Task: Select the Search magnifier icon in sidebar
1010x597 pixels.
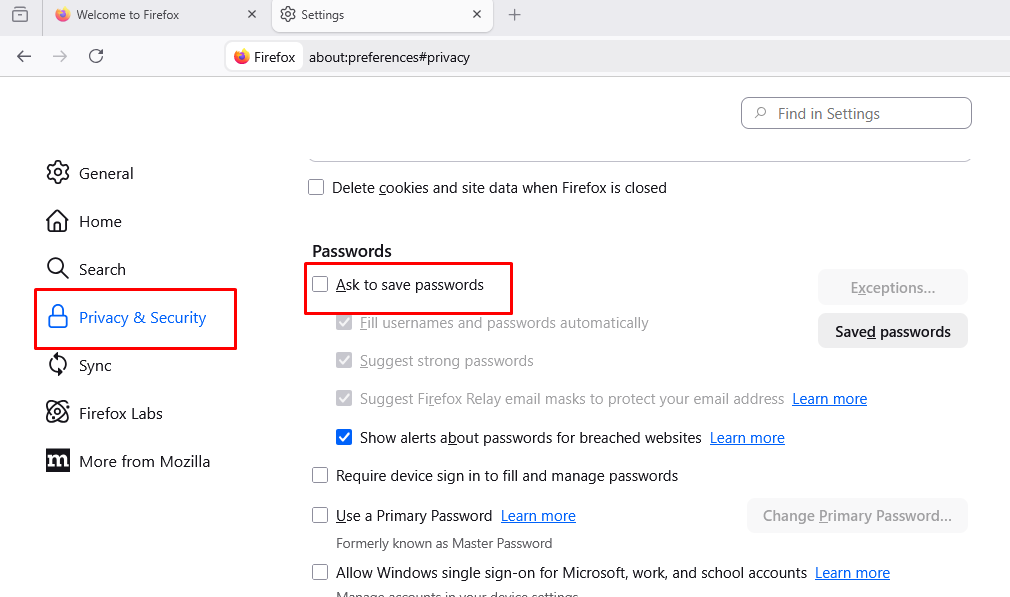Action: tap(58, 269)
